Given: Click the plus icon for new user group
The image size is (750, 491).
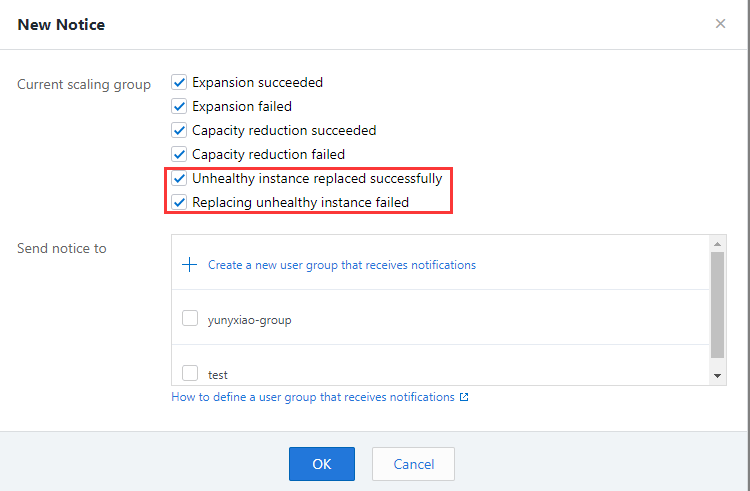Looking at the screenshot, I should (189, 264).
